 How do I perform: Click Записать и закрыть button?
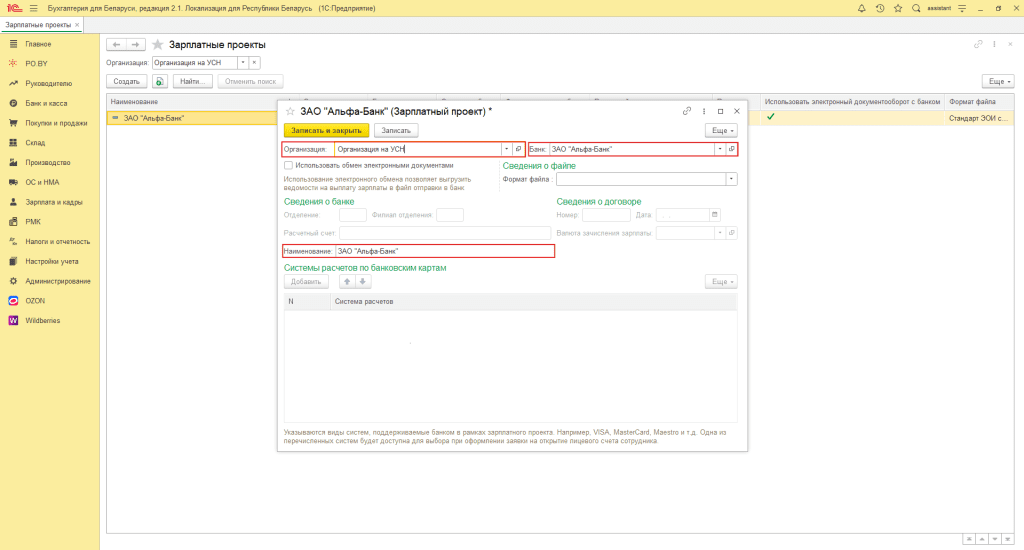click(327, 131)
